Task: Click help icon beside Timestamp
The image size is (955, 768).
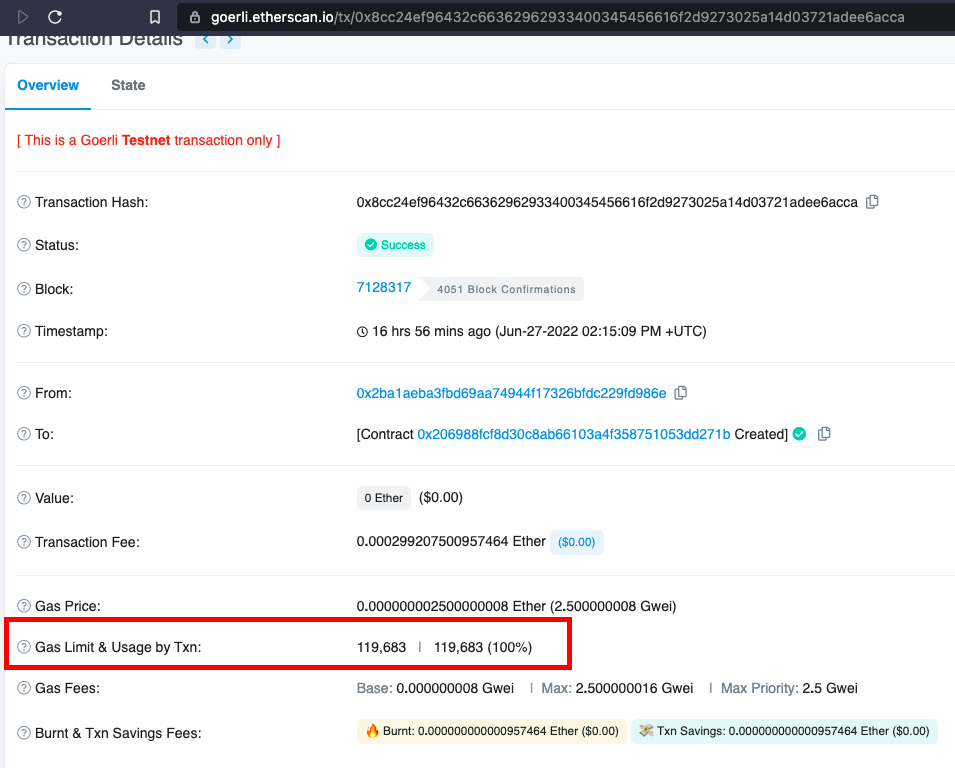Action: point(24,331)
